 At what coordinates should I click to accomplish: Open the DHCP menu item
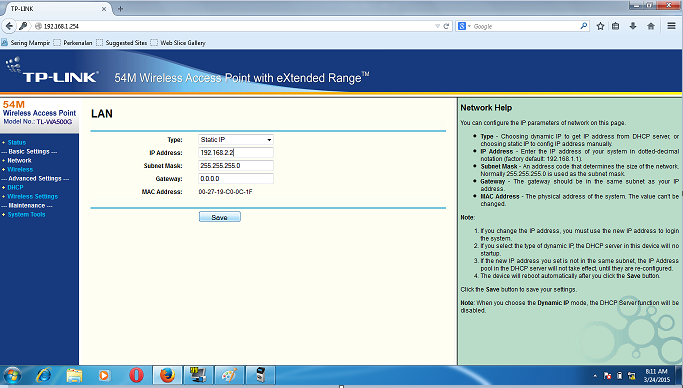(x=15, y=187)
